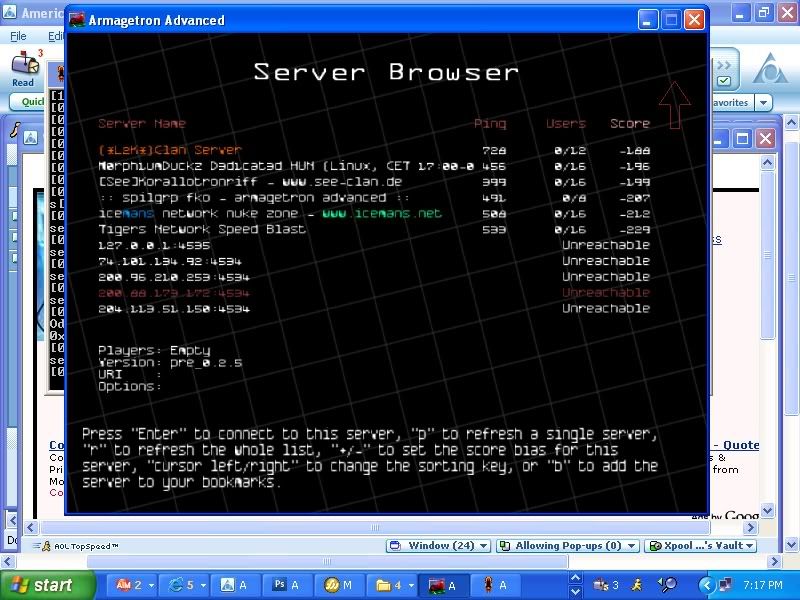The width and height of the screenshot is (800, 600).
Task: Click the AOL window title bar icon
Action: coord(9,11)
